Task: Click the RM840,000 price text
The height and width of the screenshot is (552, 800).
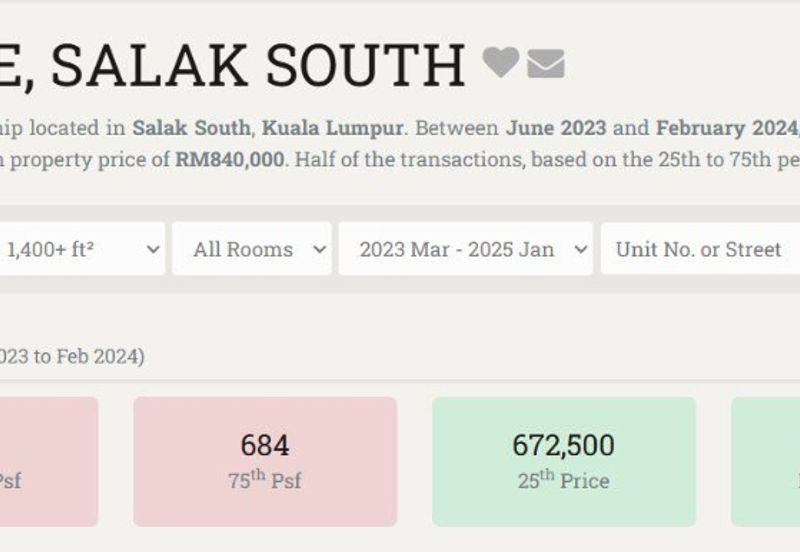Action: [x=230, y=158]
